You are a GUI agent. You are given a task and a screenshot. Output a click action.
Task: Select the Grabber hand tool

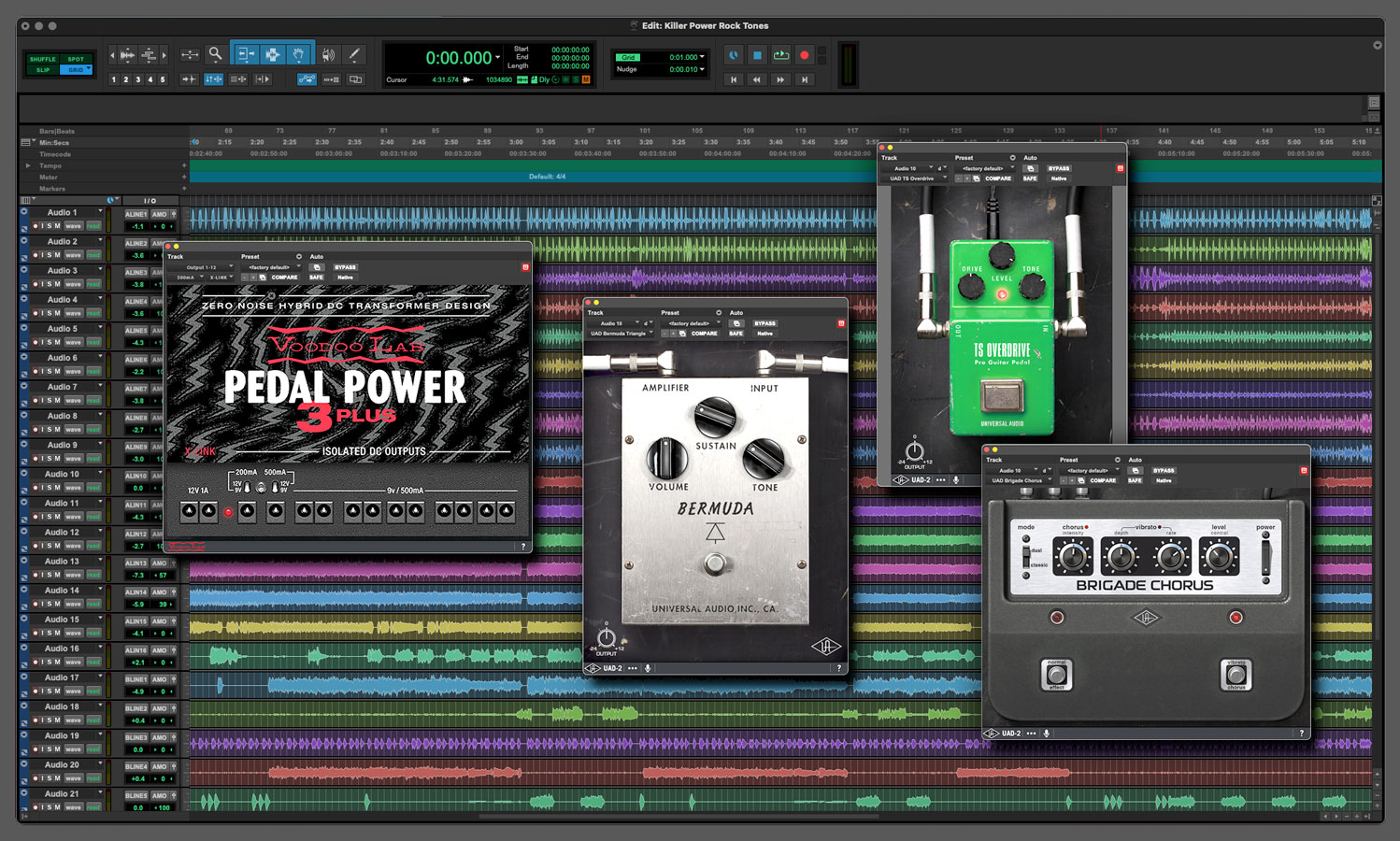[x=298, y=55]
